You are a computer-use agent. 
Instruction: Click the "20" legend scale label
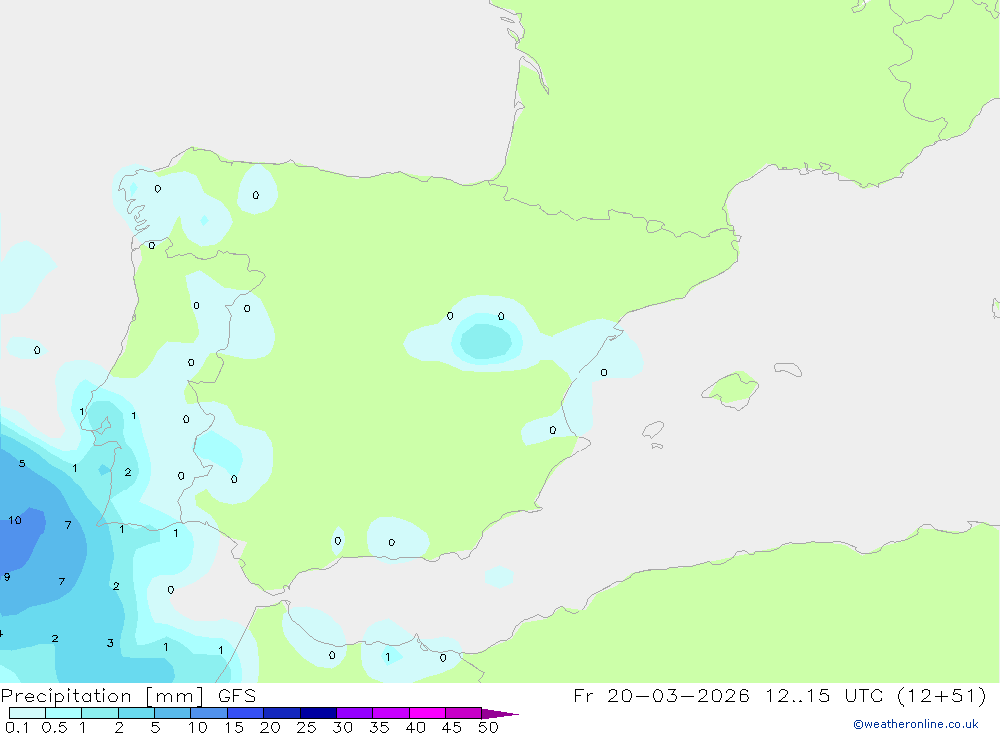pos(270,727)
